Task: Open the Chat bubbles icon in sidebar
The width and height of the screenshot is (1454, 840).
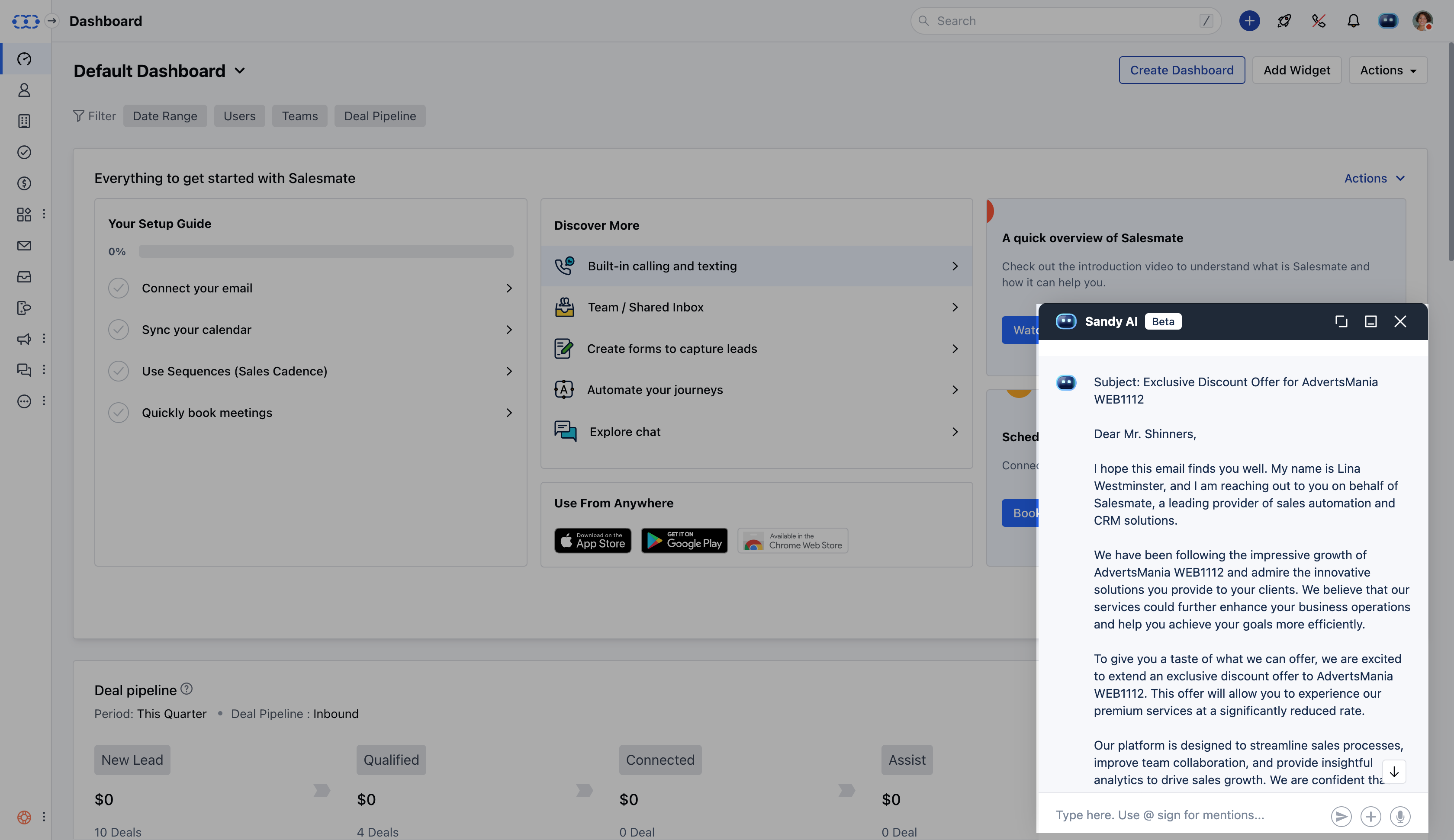Action: 24,370
